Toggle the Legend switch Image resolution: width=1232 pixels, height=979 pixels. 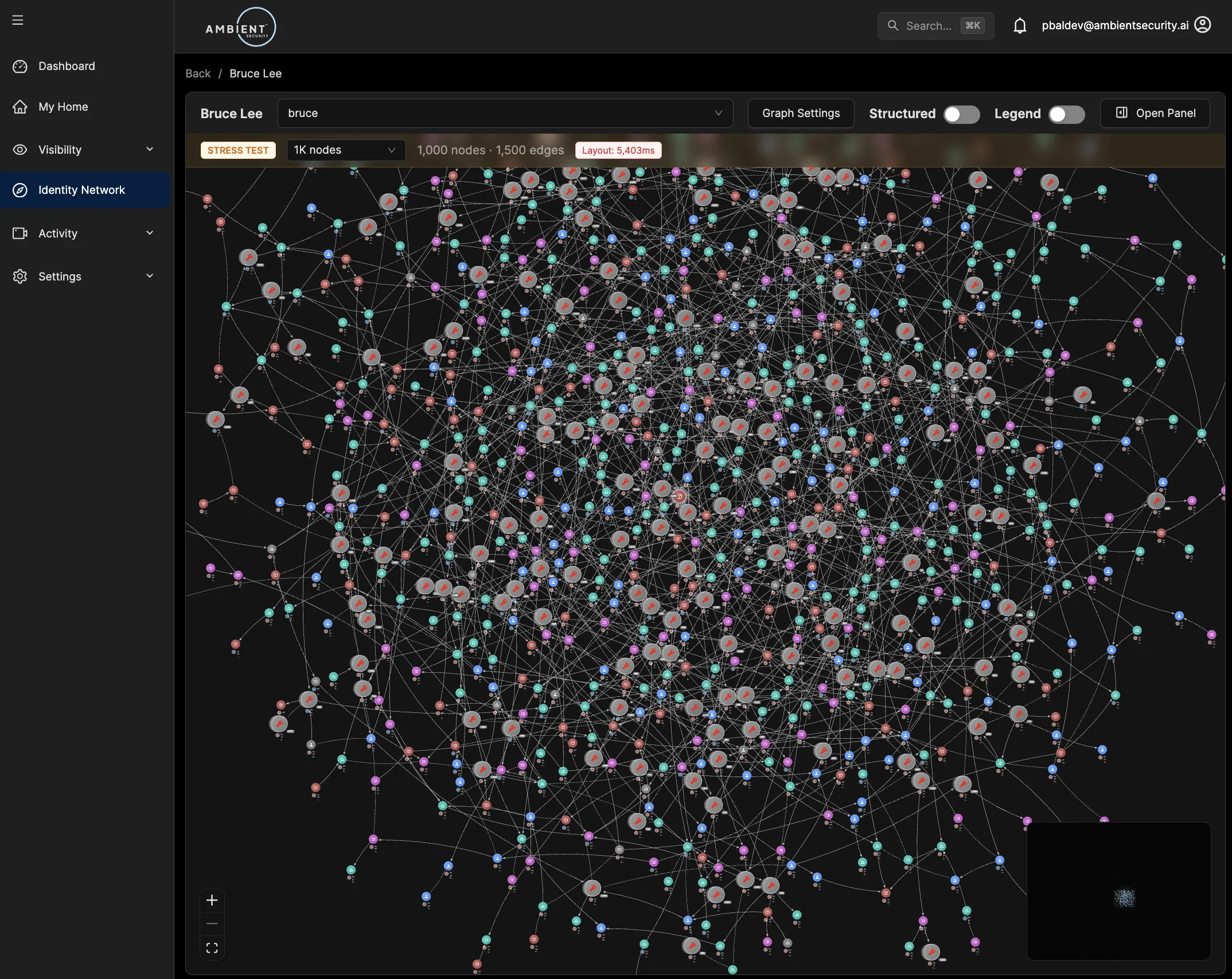(1067, 114)
